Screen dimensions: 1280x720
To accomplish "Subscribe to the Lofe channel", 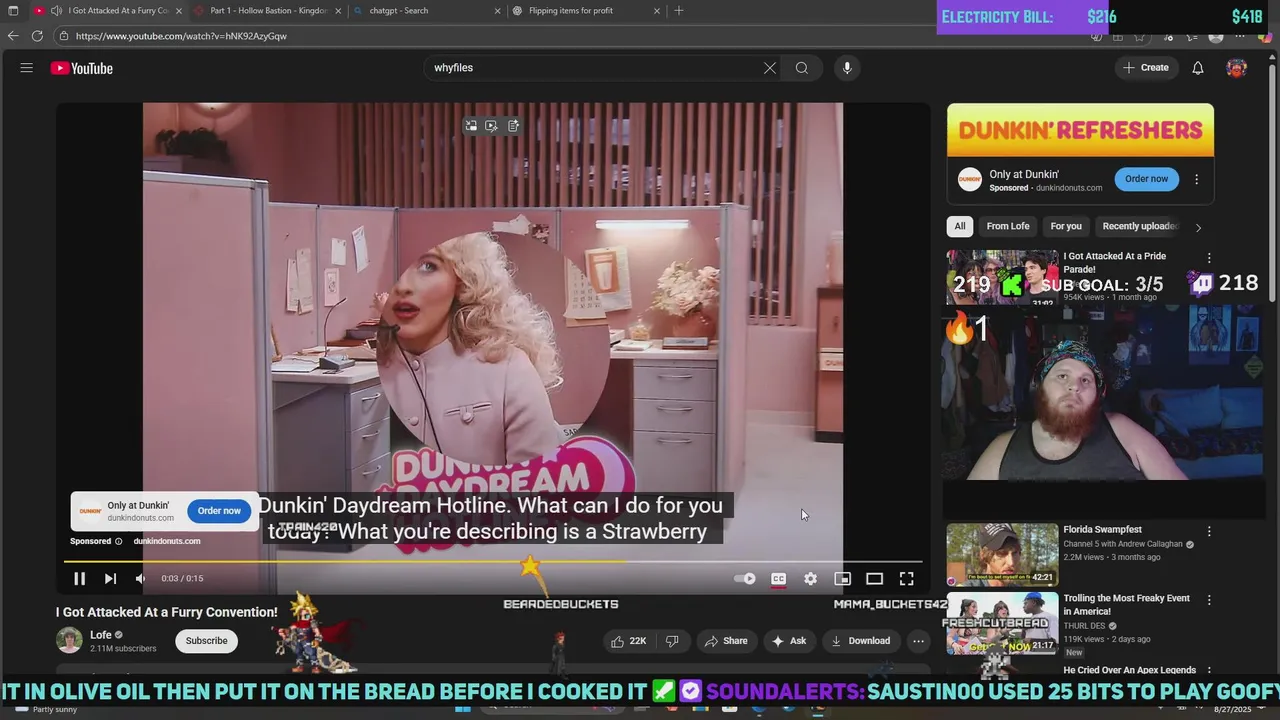I will click(206, 641).
